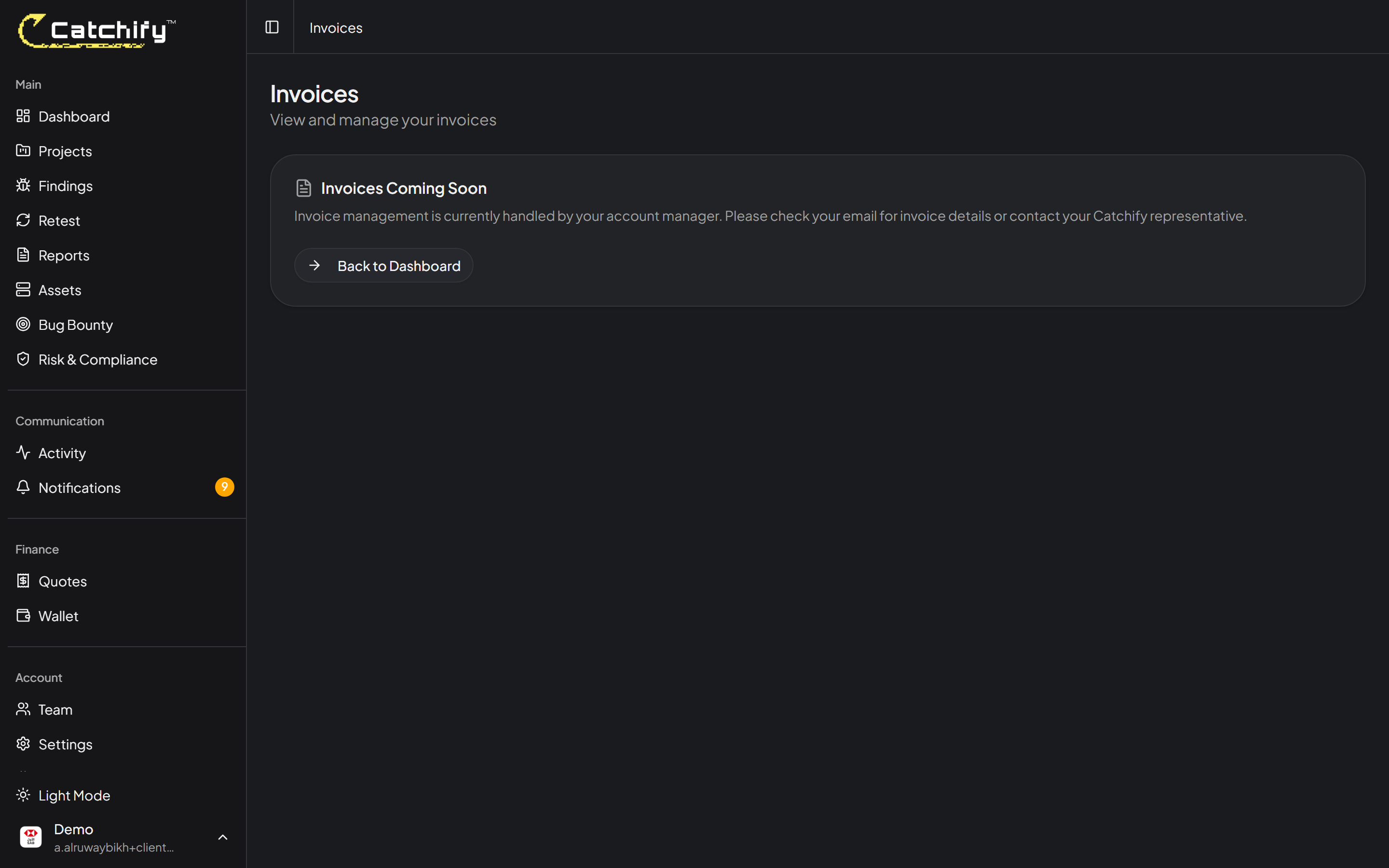
Task: Open the Risk & Compliance shield icon
Action: click(x=23, y=359)
